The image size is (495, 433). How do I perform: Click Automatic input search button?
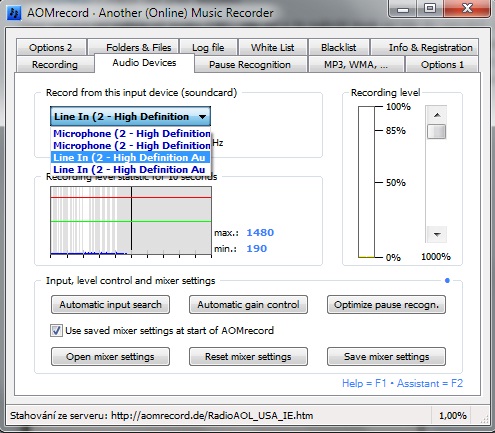(x=110, y=305)
